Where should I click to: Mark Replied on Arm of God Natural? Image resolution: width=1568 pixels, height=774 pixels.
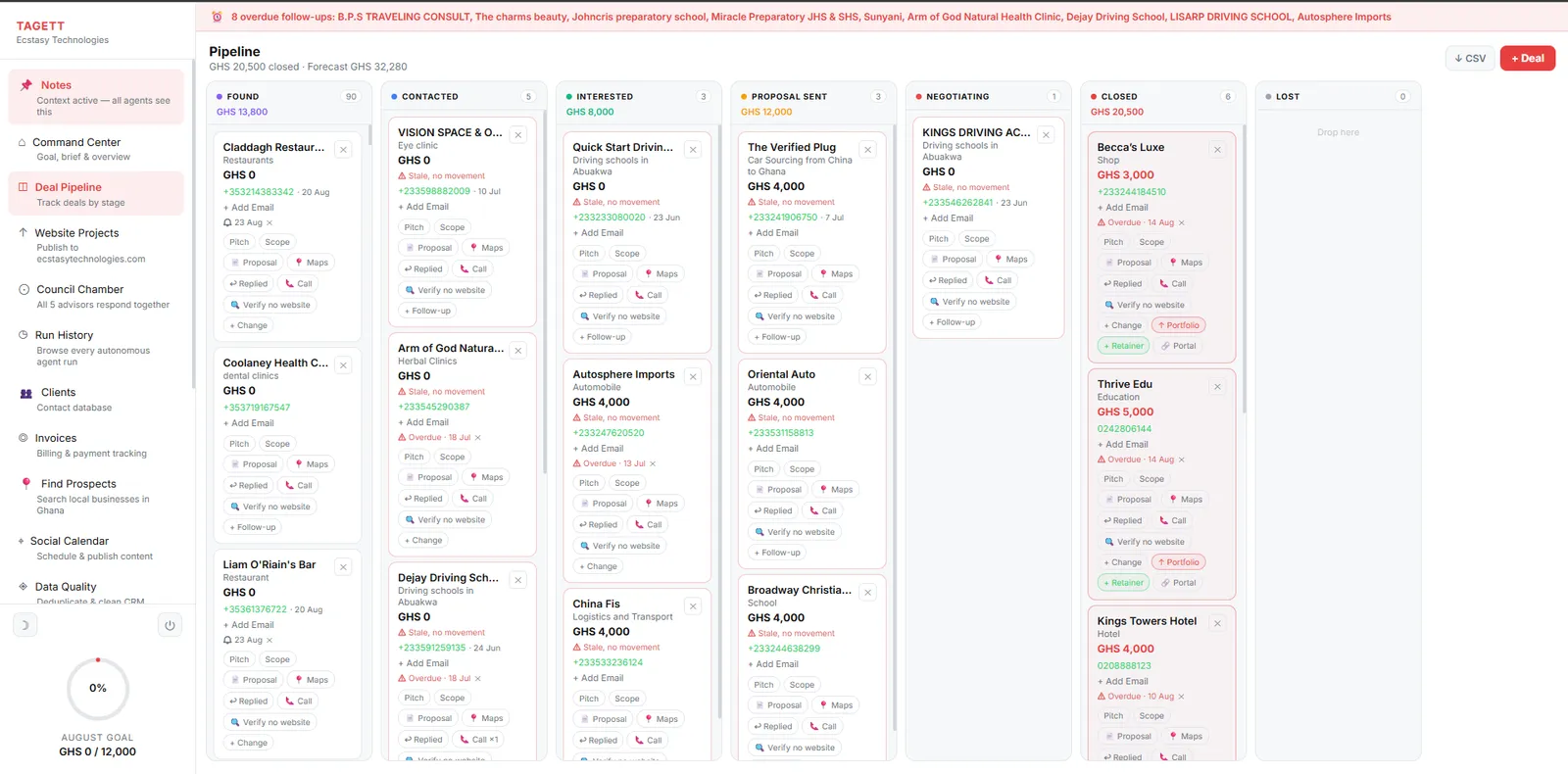(x=422, y=499)
